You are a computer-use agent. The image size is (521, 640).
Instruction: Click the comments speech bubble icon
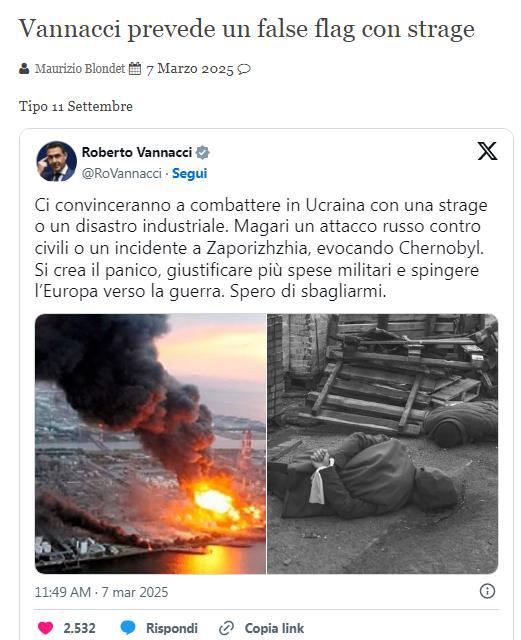pos(244,69)
